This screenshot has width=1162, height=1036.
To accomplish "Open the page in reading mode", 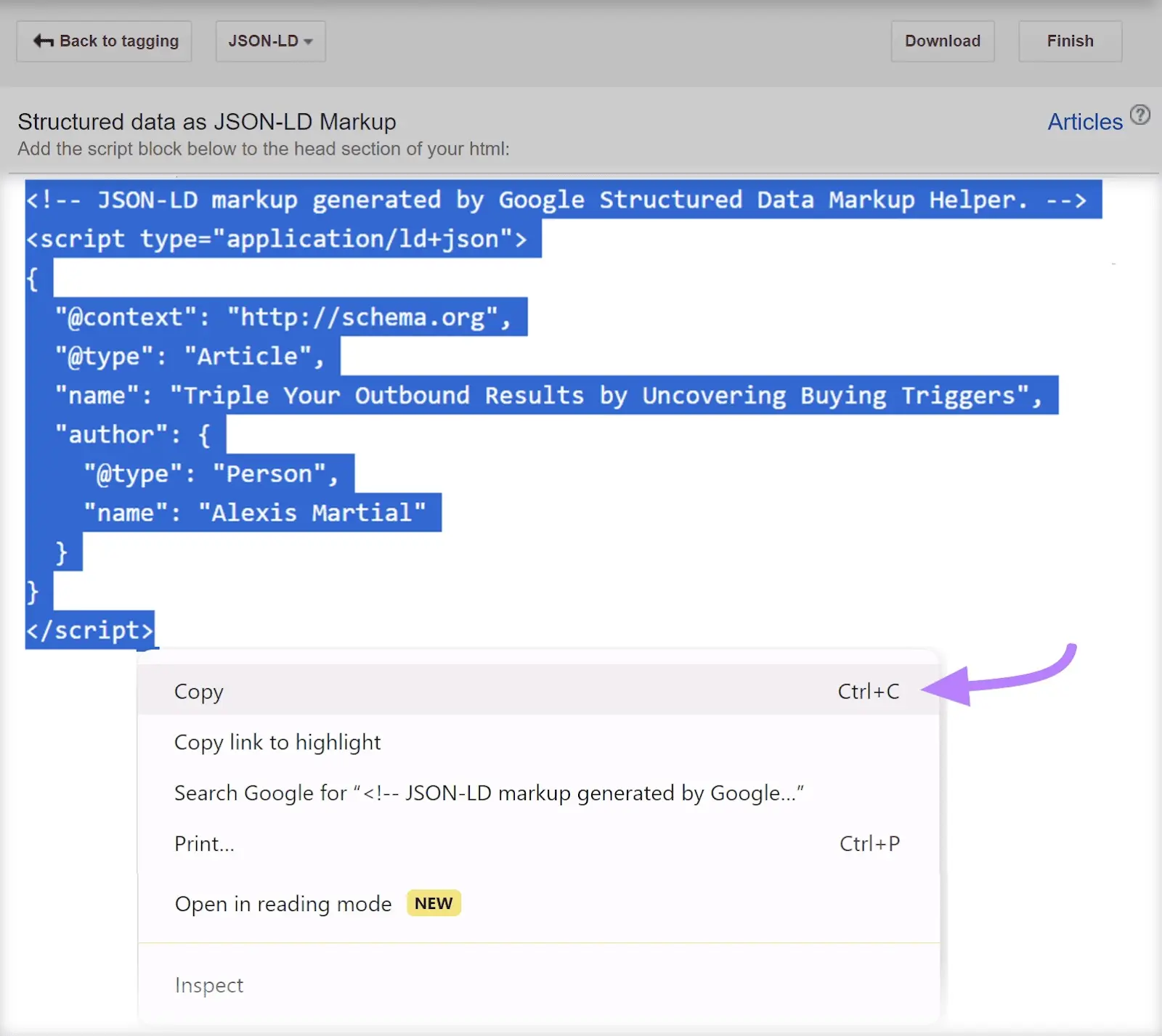I will [x=282, y=903].
